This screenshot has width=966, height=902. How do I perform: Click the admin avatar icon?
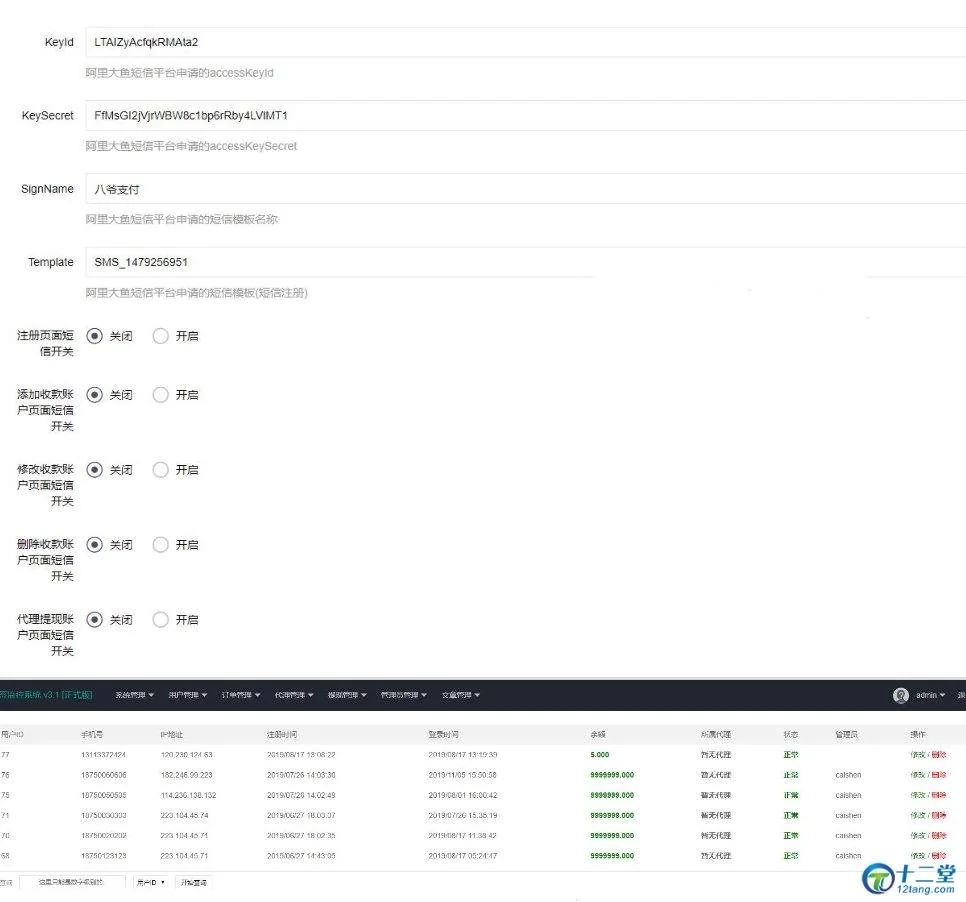coord(901,695)
